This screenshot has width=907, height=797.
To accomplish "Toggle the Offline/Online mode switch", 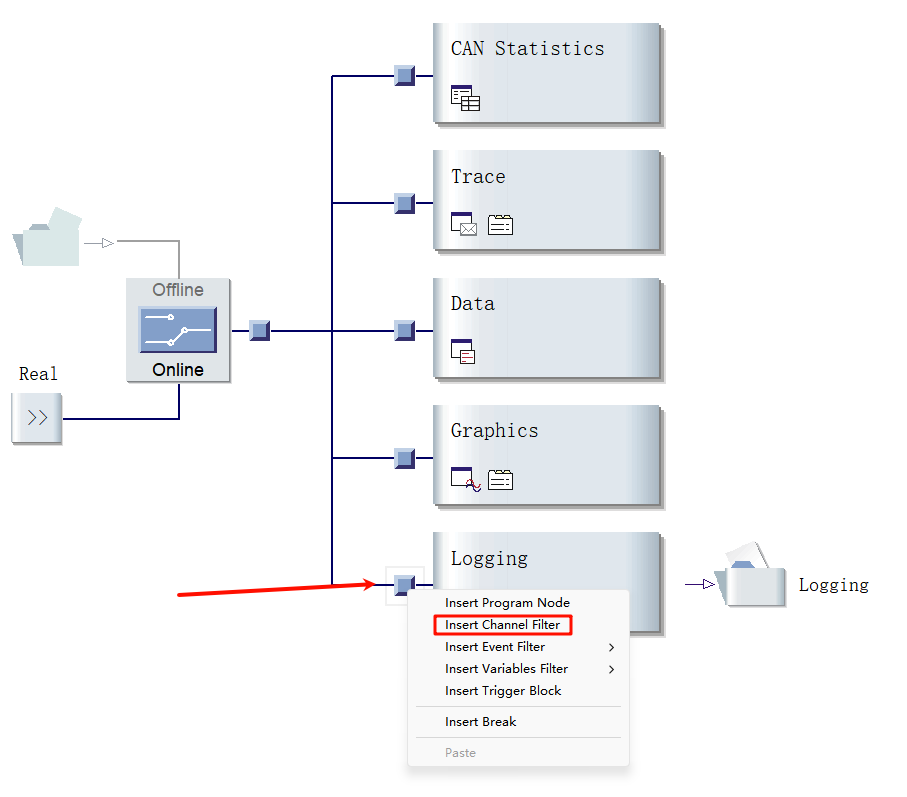I will (178, 330).
